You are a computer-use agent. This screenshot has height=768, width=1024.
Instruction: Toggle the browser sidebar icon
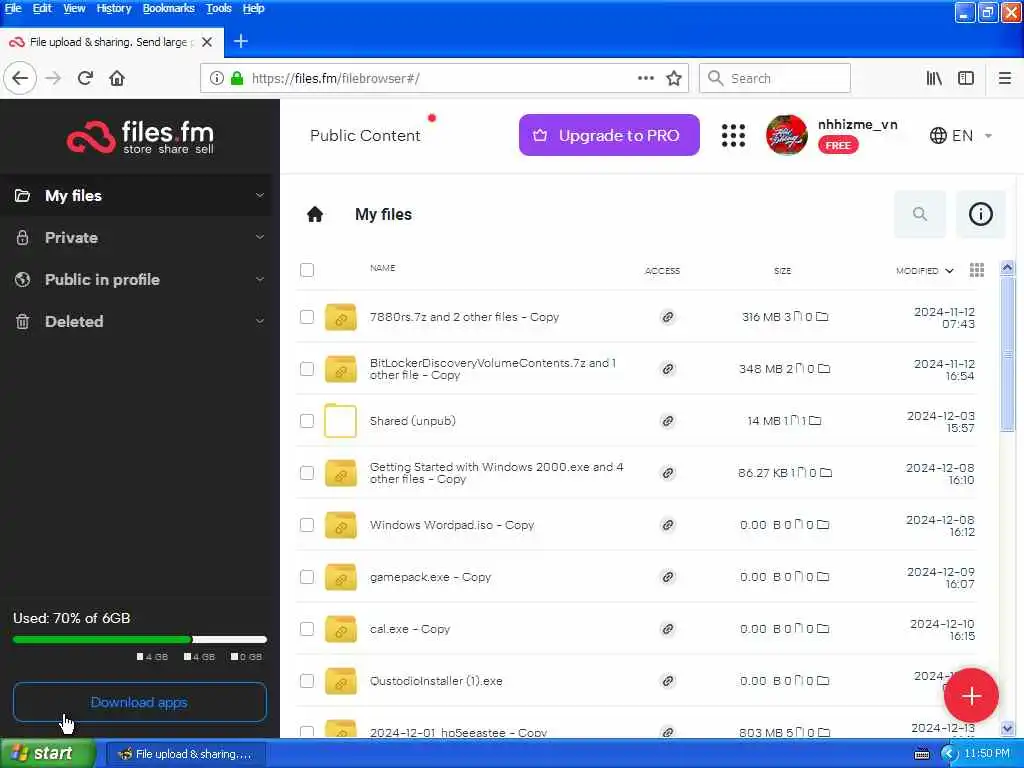pos(966,78)
